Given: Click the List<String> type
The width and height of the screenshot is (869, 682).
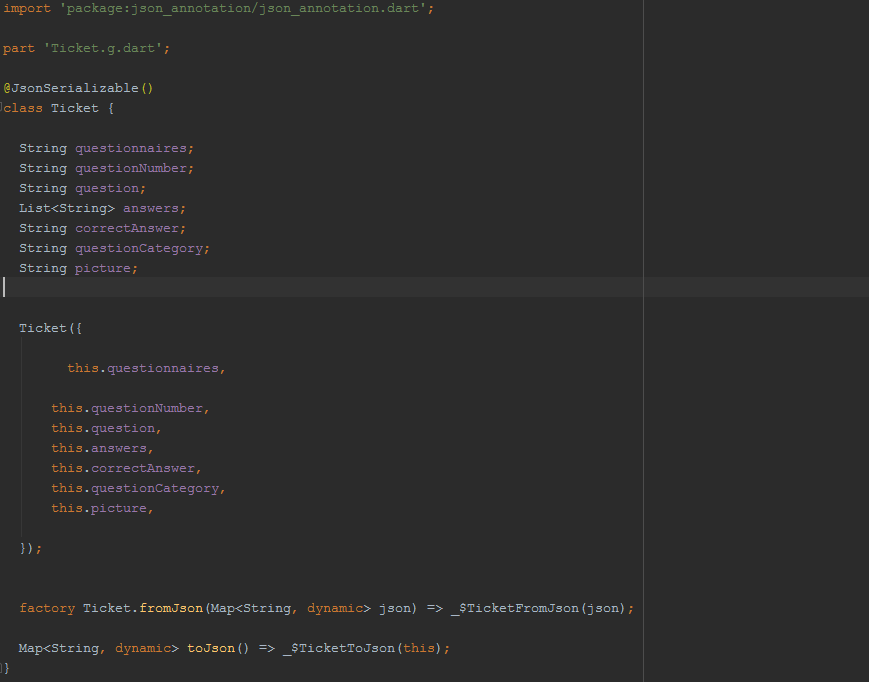Looking at the screenshot, I should [67, 208].
